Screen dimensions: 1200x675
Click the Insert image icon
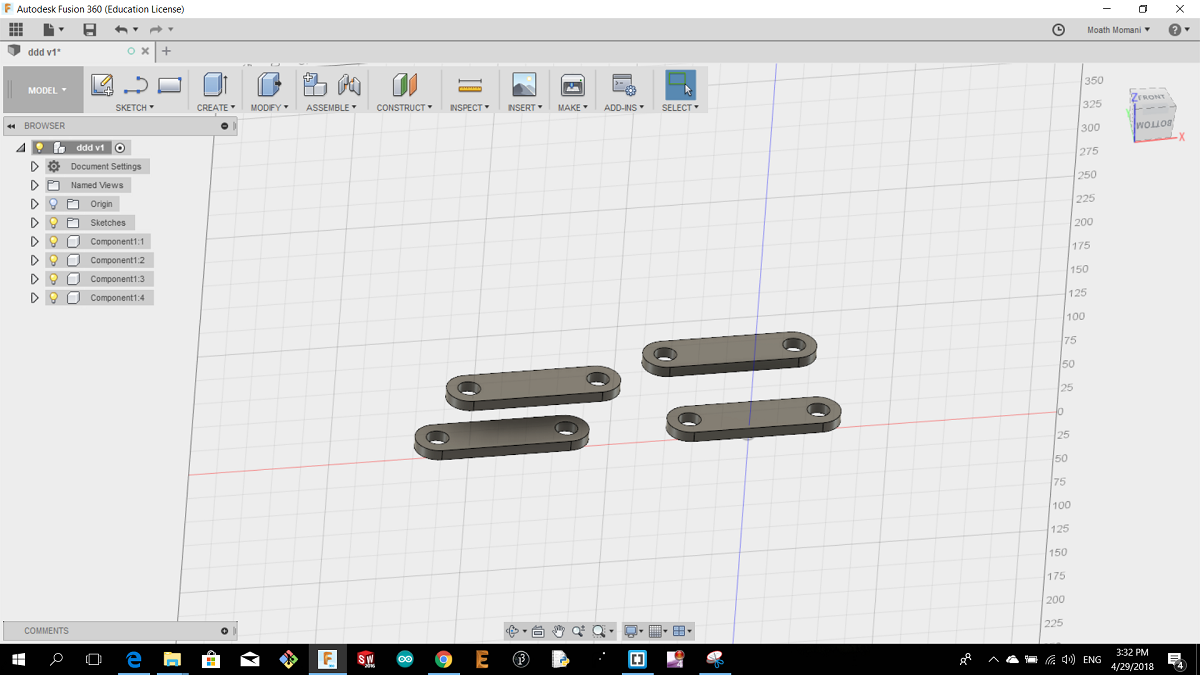coord(524,85)
